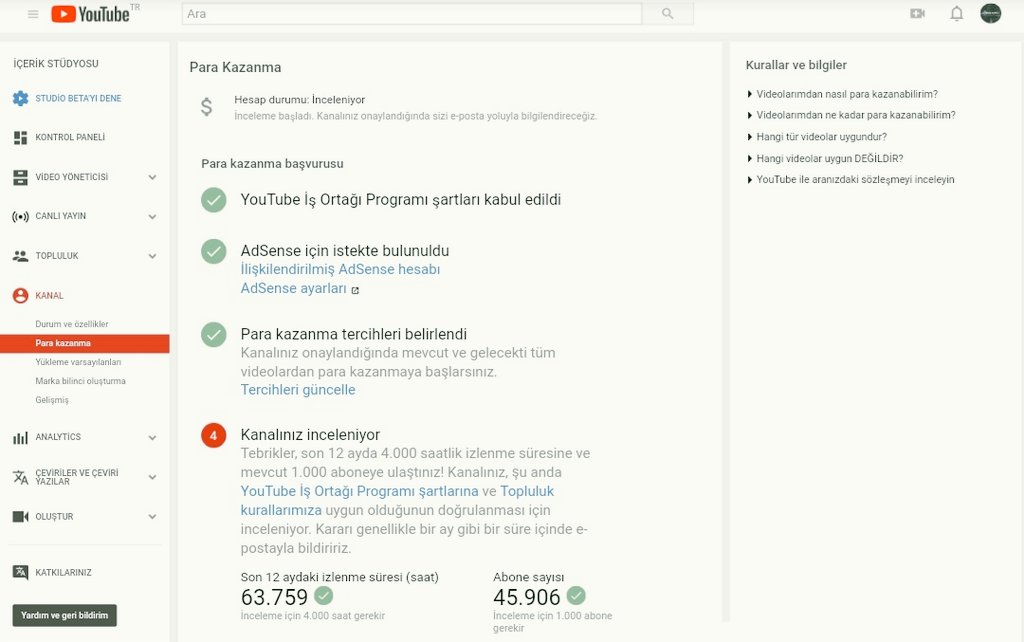Click Tercihleri güncelle link

pos(298,390)
